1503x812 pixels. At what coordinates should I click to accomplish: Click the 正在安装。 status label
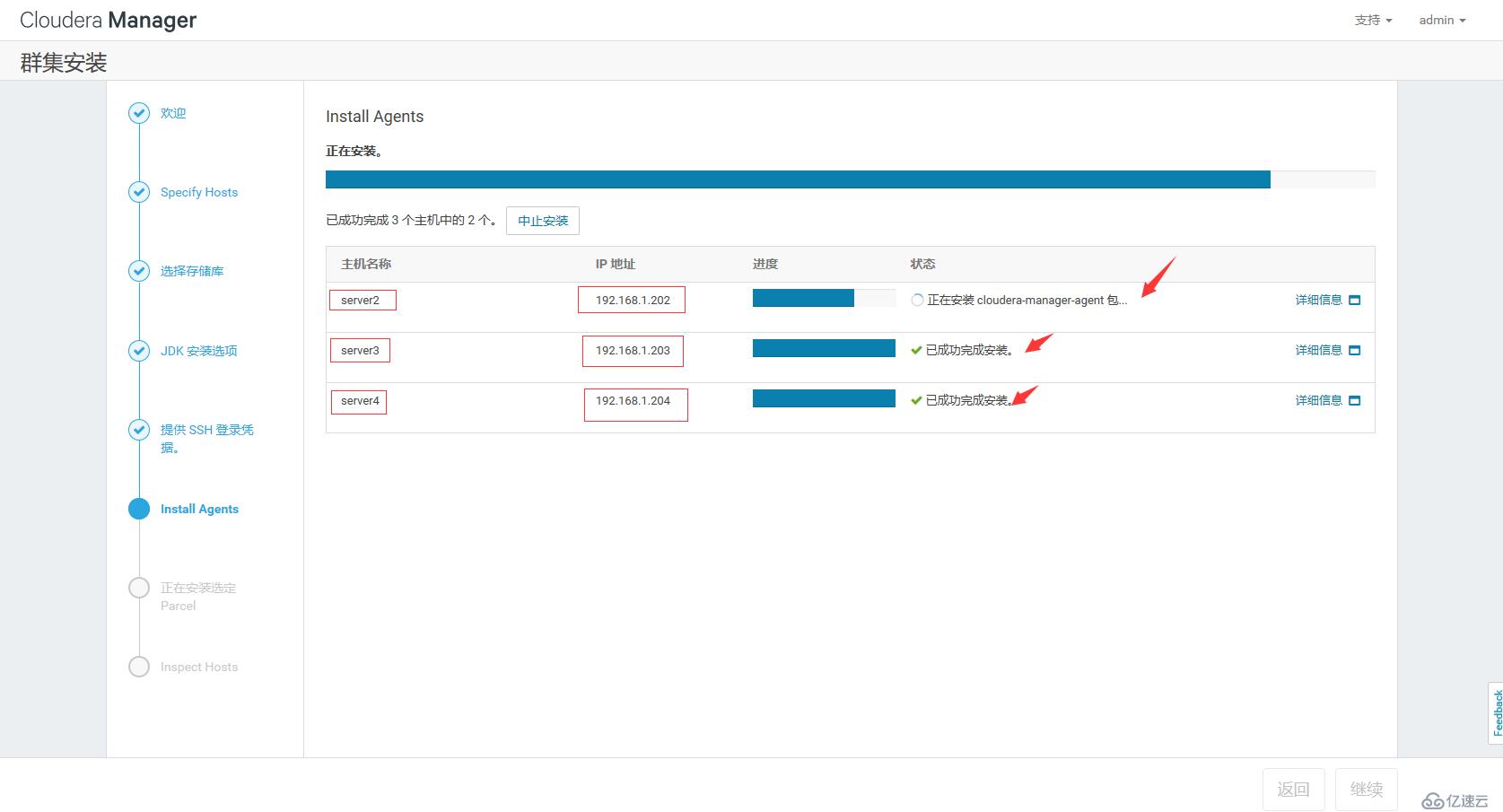[354, 151]
